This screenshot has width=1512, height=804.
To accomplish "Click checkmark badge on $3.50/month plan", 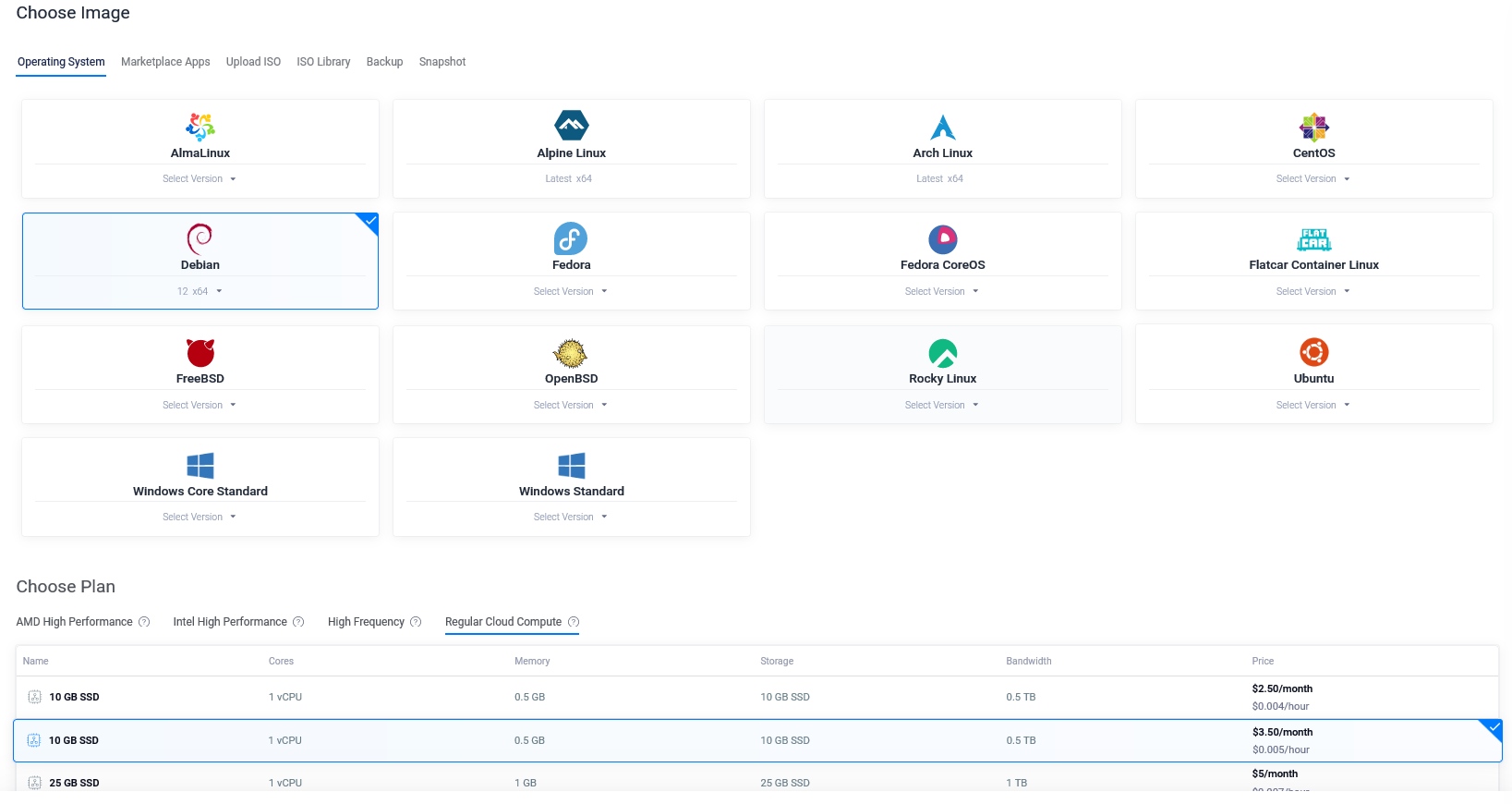I will click(1492, 729).
